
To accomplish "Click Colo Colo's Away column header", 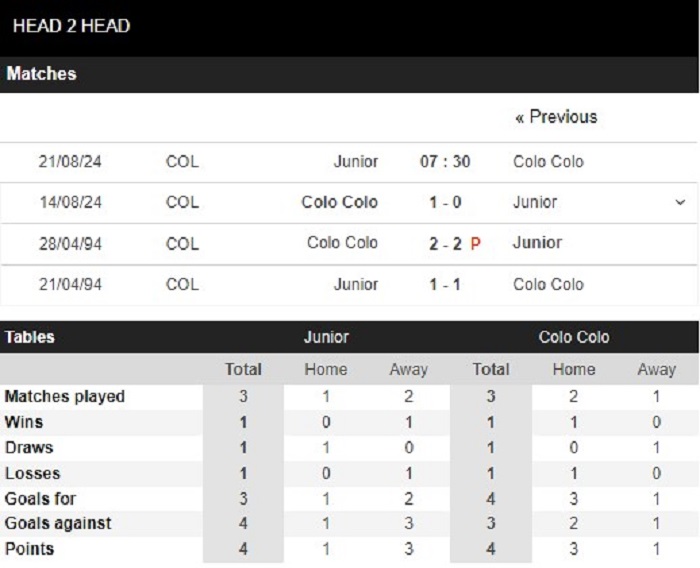I will pyautogui.click(x=657, y=369).
